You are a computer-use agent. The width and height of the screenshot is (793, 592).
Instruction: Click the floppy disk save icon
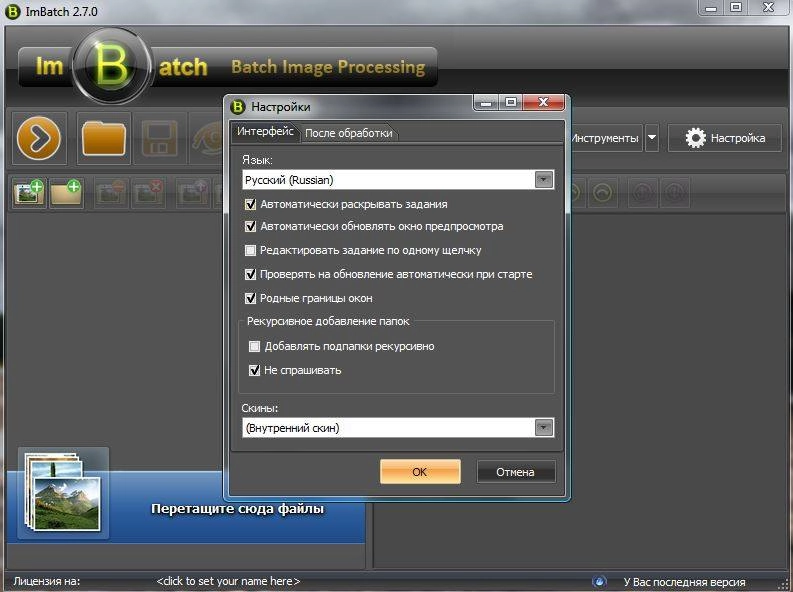[x=160, y=138]
